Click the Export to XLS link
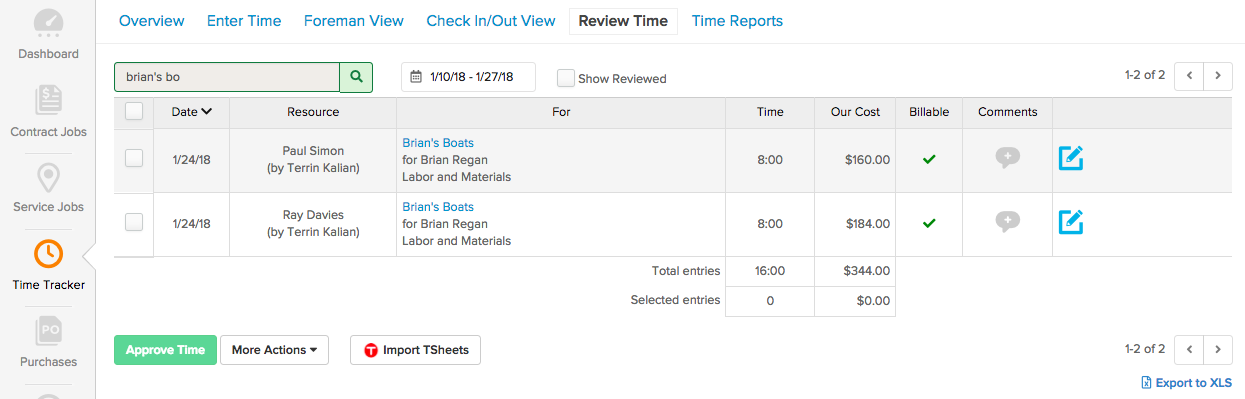This screenshot has height=399, width=1245. pyautogui.click(x=1186, y=383)
